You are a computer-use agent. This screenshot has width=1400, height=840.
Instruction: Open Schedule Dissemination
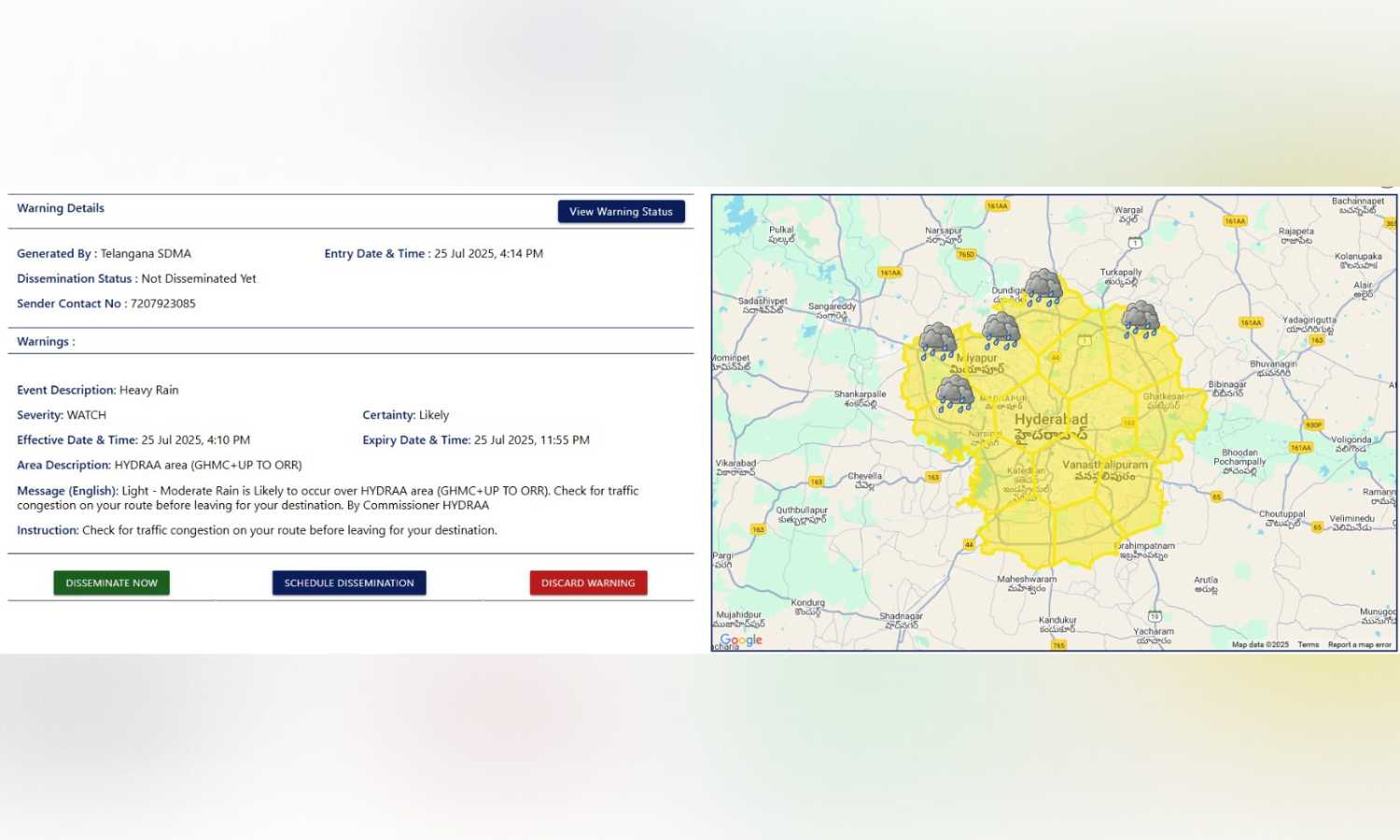[x=349, y=583]
